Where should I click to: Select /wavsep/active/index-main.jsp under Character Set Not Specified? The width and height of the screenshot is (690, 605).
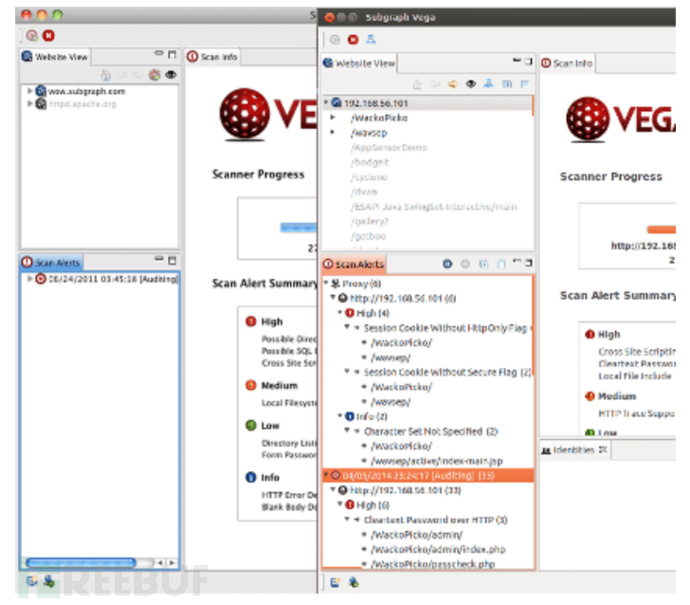point(437,461)
